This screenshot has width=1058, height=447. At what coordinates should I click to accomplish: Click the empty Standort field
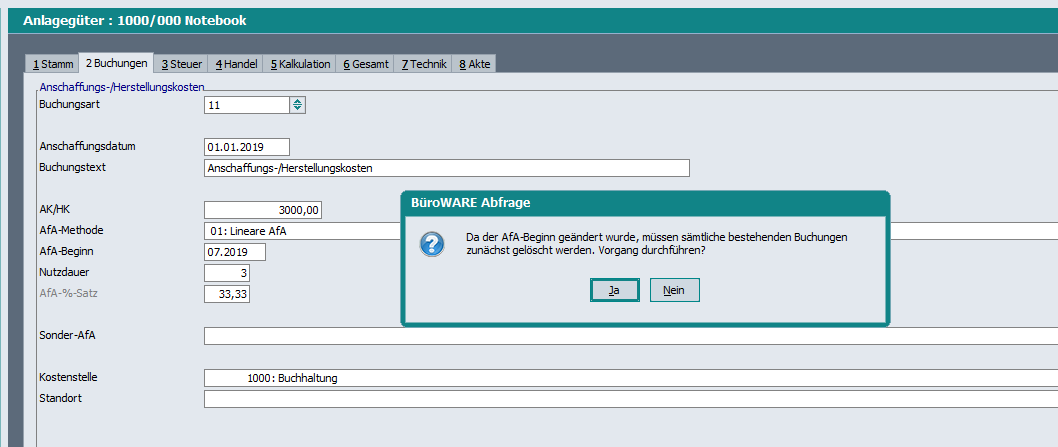click(630, 399)
